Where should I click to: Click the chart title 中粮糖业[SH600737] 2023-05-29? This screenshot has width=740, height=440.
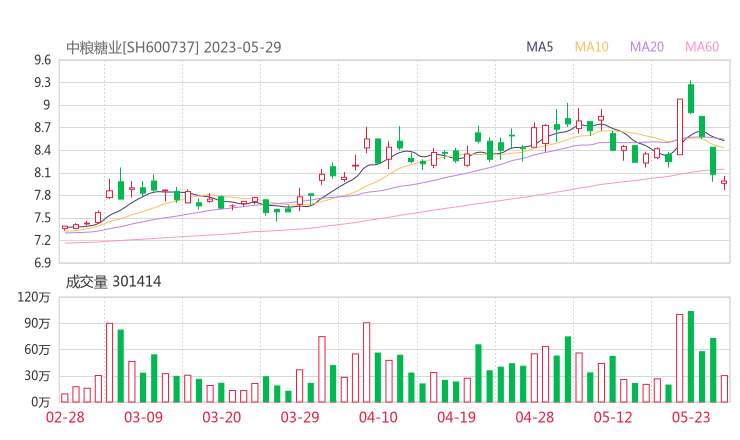pyautogui.click(x=173, y=48)
